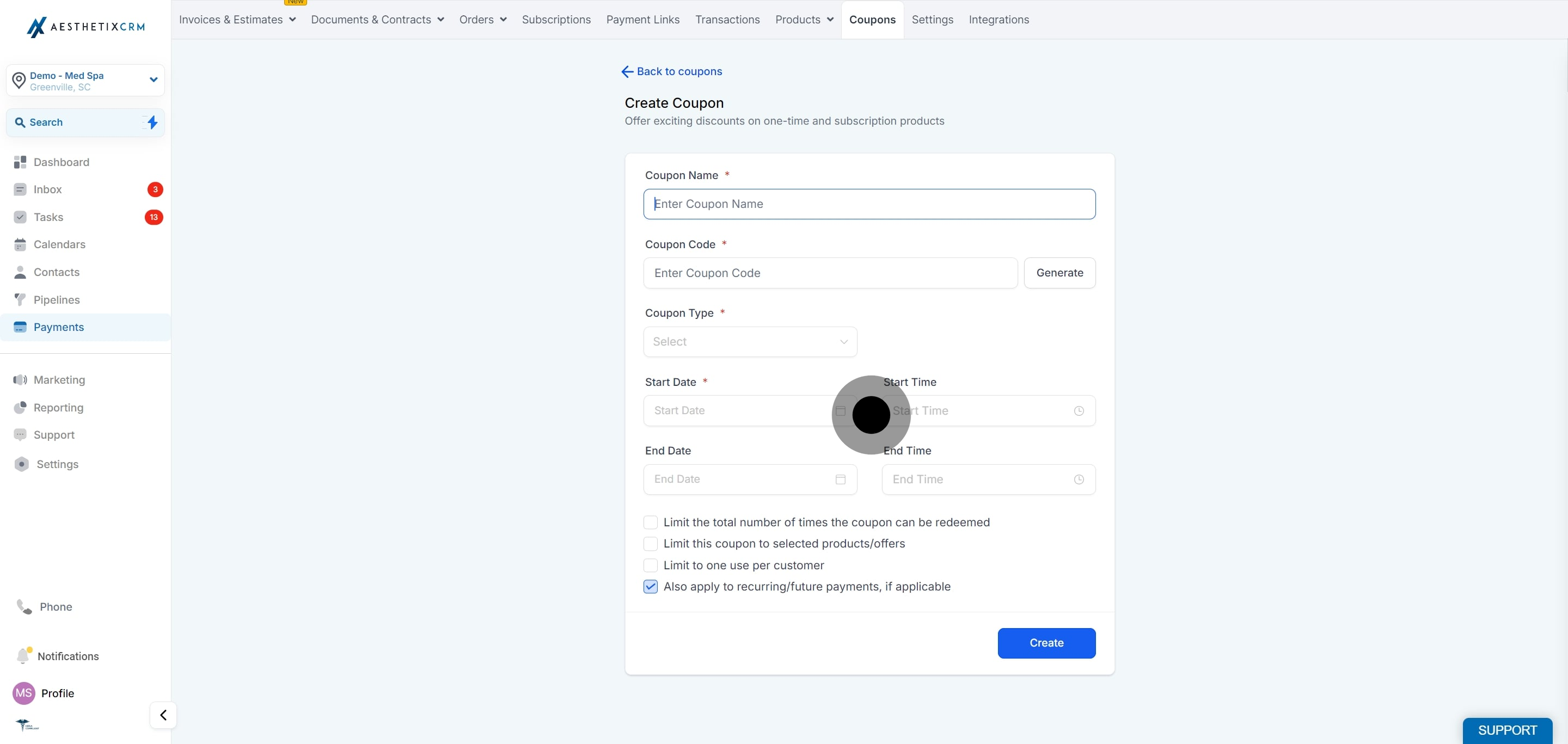The width and height of the screenshot is (1568, 744).
Task: Click the Notifications bell icon
Action: (24, 656)
